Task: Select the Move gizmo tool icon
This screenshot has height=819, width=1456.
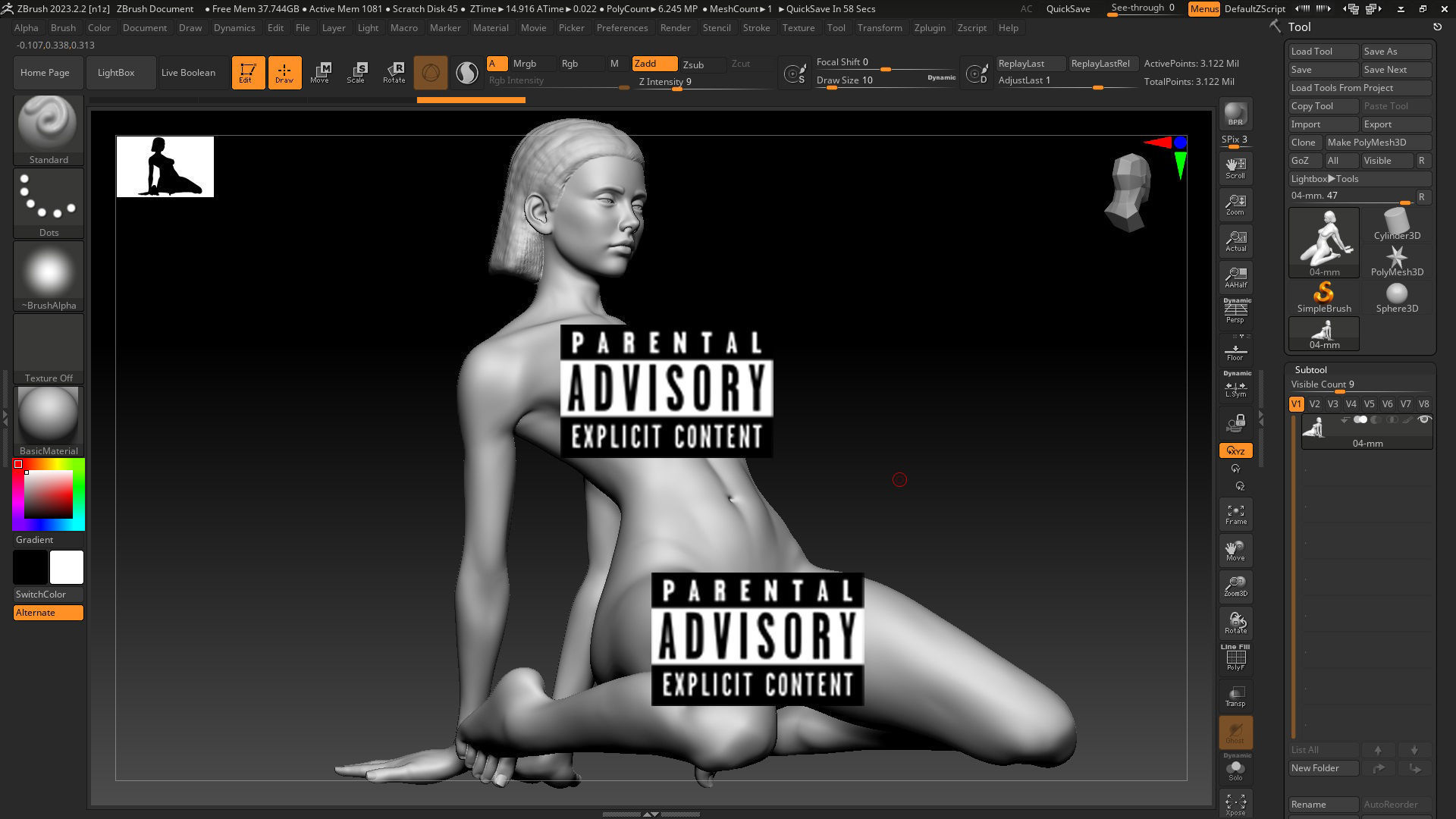Action: 320,73
